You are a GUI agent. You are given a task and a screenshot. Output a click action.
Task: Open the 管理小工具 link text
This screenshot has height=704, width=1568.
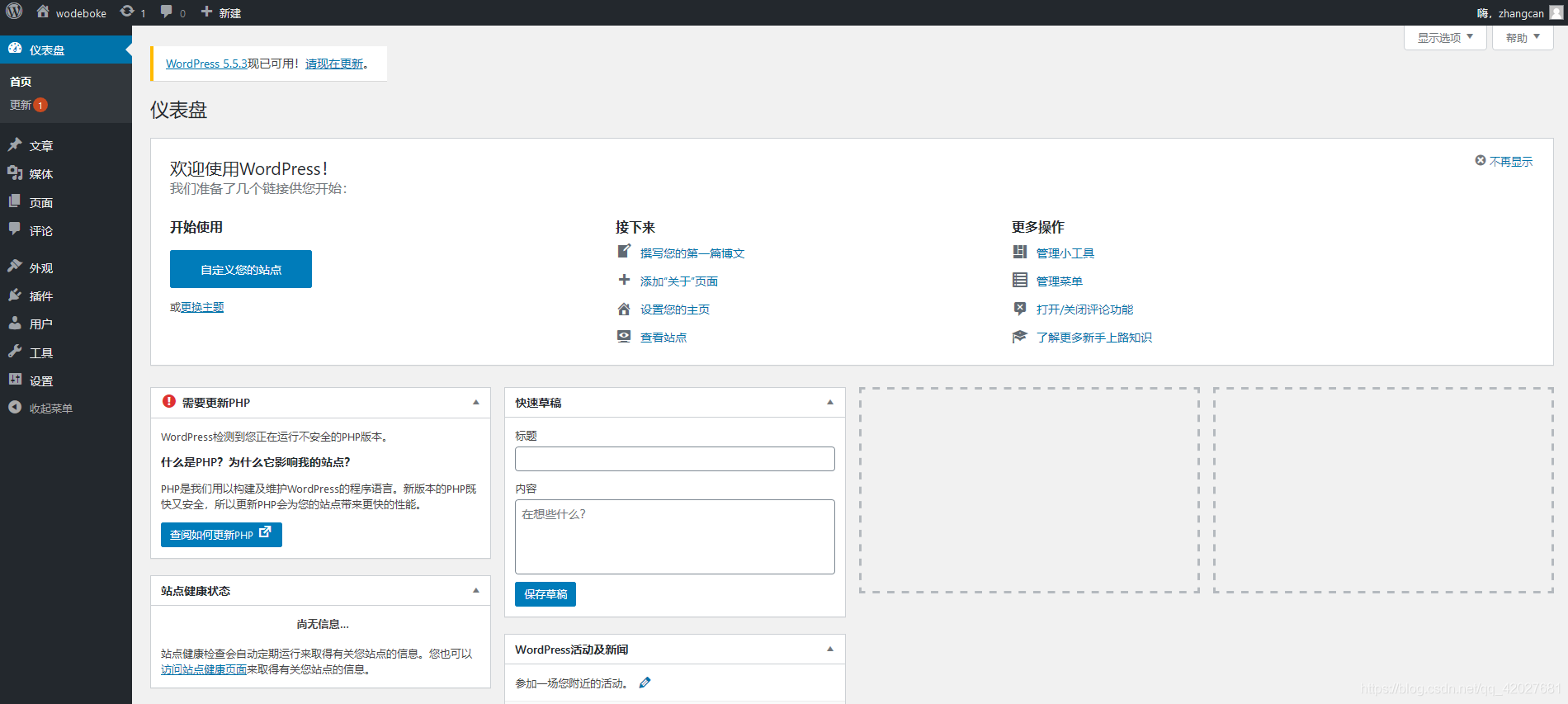tap(1065, 253)
